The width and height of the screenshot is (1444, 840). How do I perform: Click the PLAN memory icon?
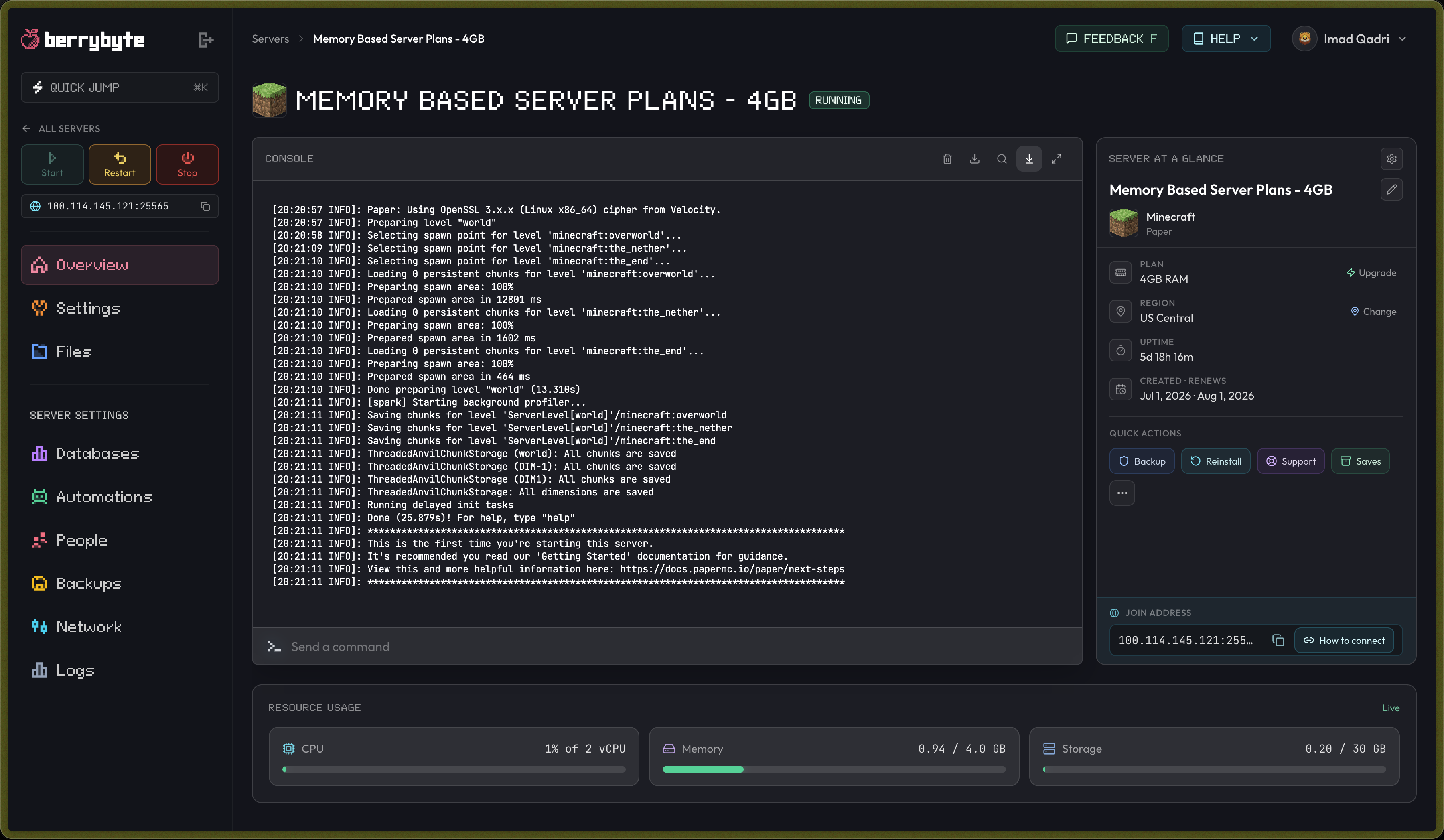pyautogui.click(x=1120, y=272)
